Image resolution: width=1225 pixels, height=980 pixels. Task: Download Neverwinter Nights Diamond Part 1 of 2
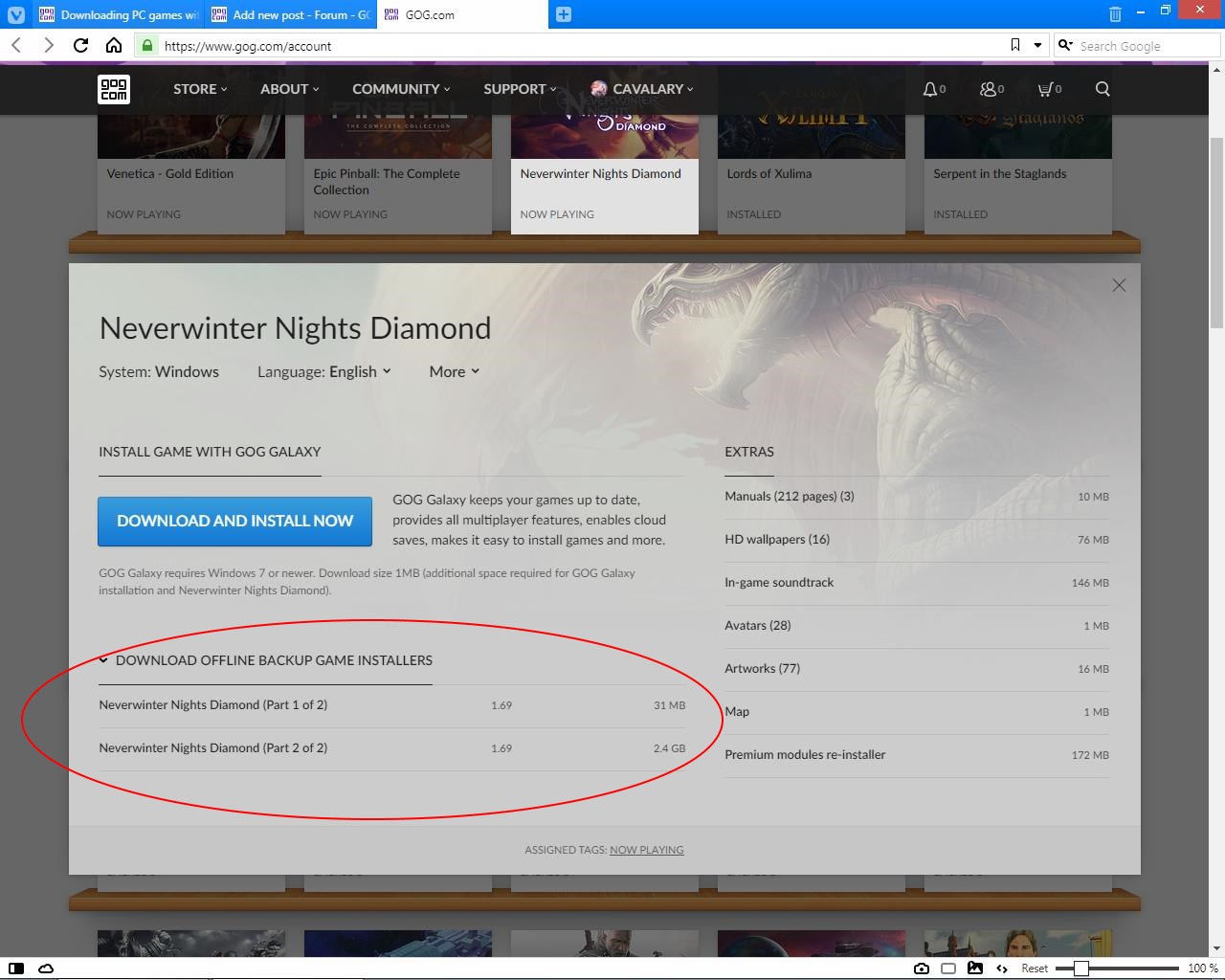tap(392, 705)
